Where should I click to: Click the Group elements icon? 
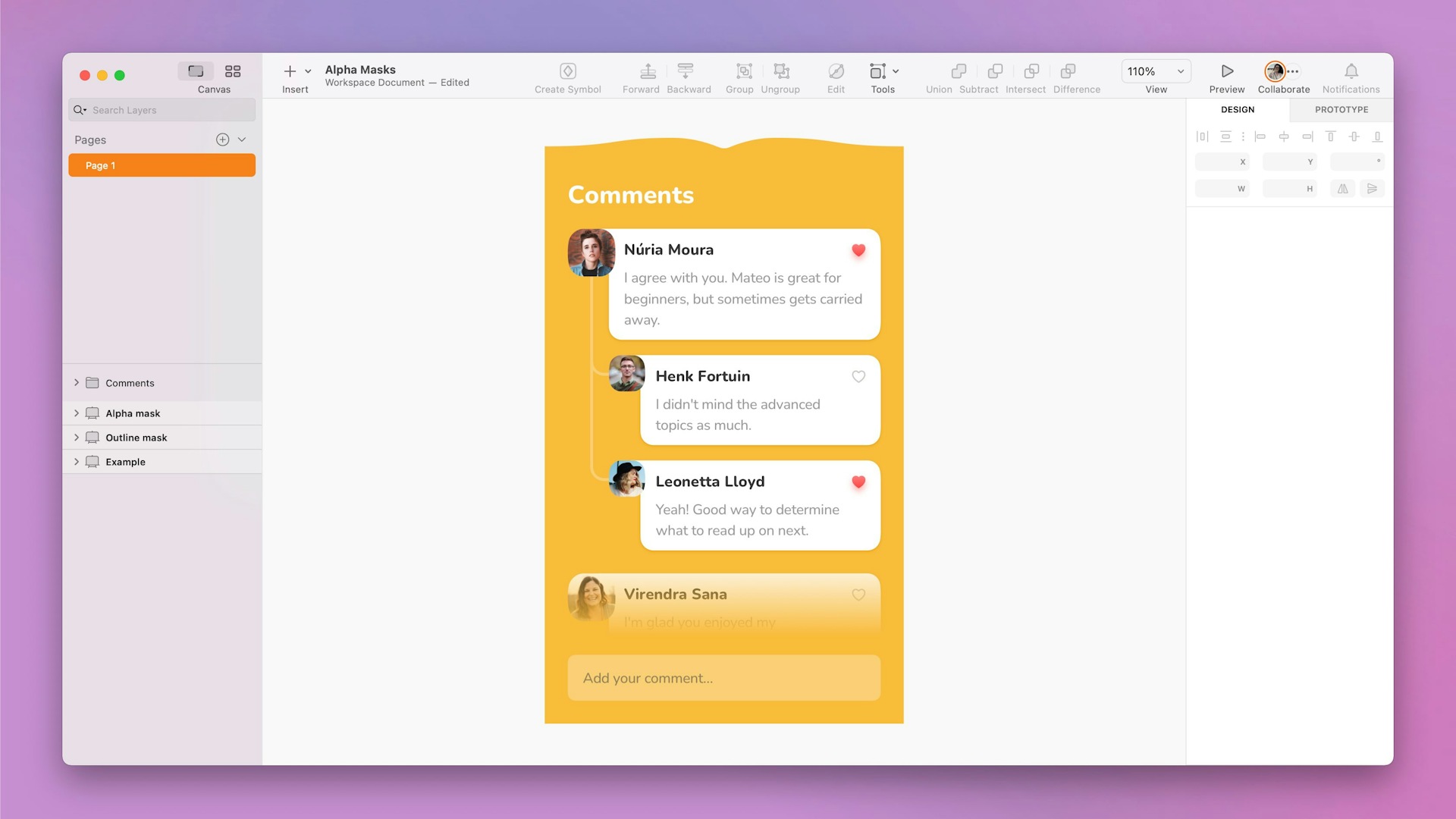[741, 70]
